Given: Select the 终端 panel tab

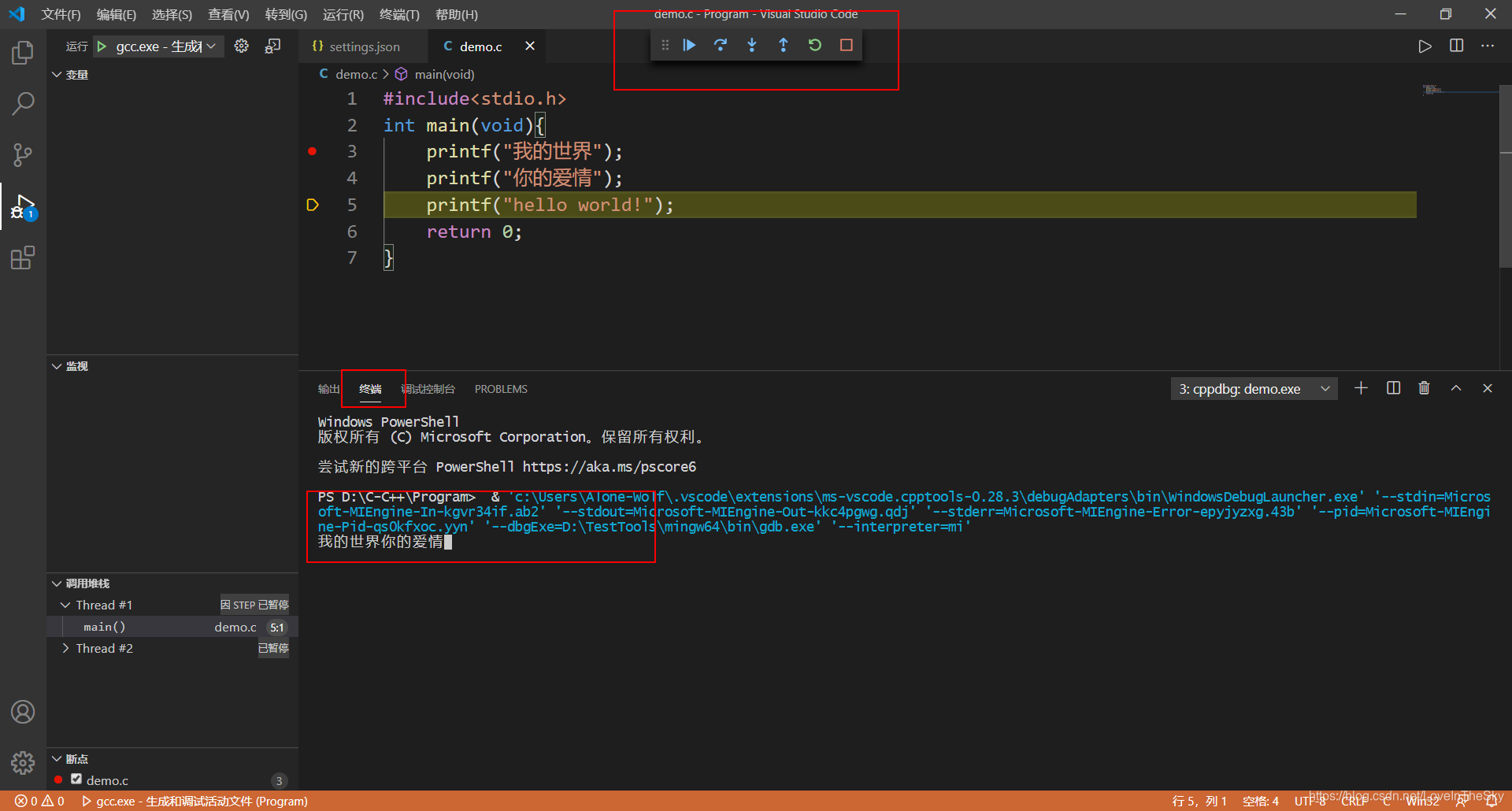Looking at the screenshot, I should pyautogui.click(x=370, y=389).
